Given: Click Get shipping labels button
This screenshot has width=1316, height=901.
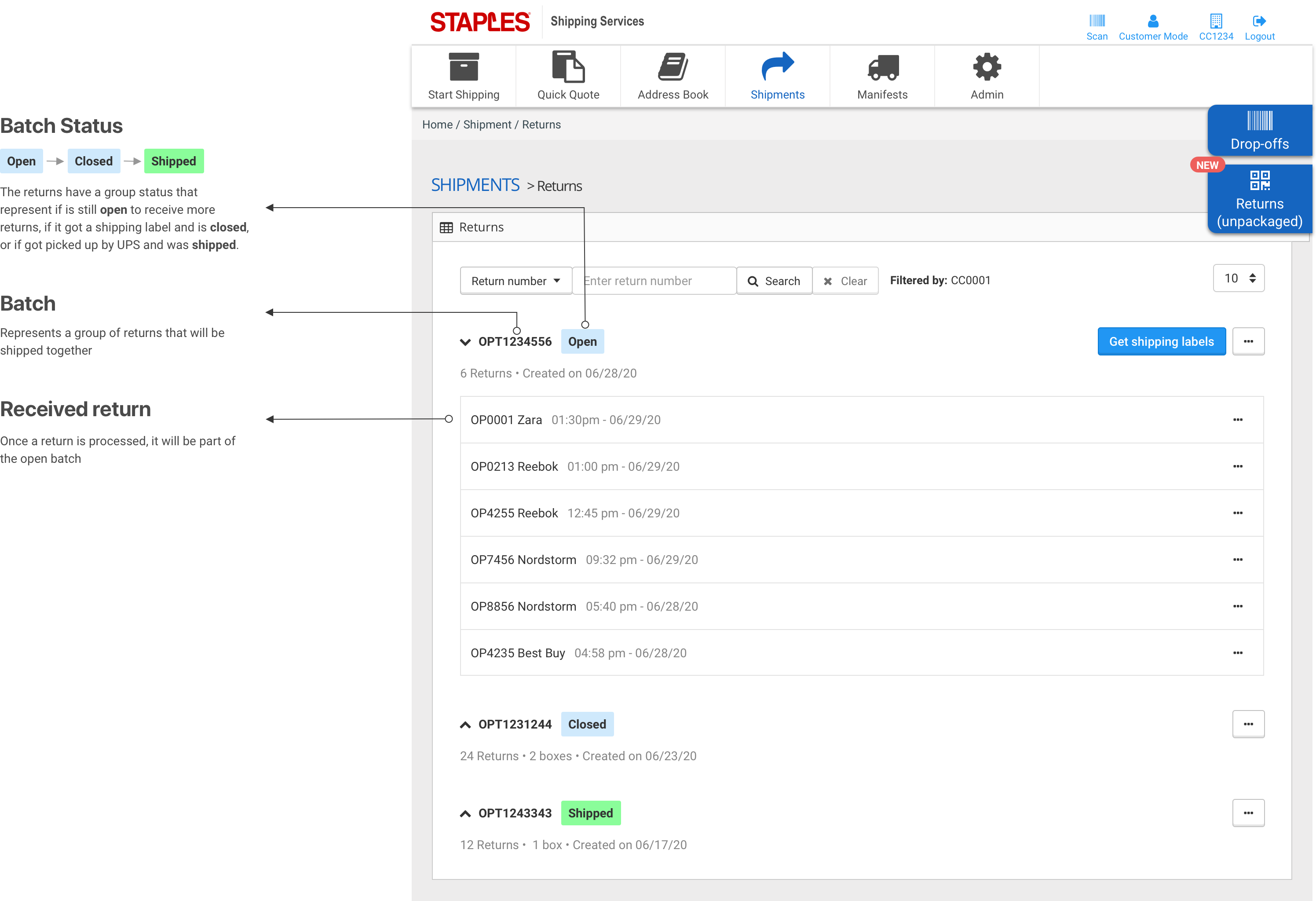Looking at the screenshot, I should coord(1161,341).
